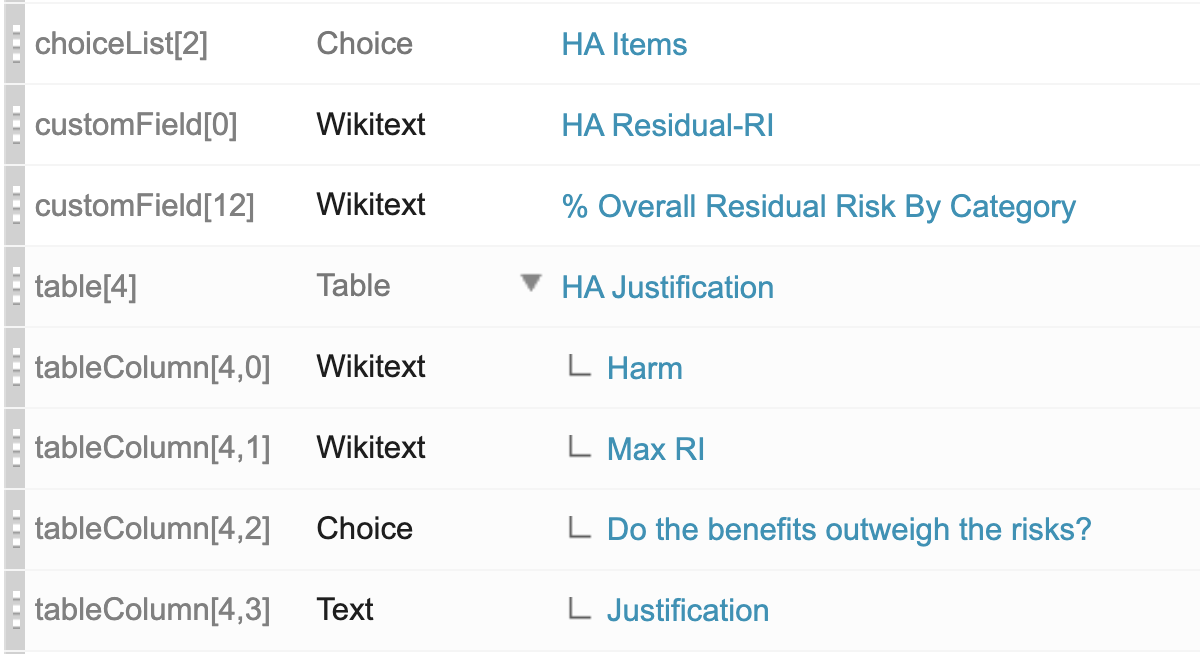The width and height of the screenshot is (1200, 654).
Task: Open Do the benefits outweigh the risks?
Action: [x=848, y=530]
